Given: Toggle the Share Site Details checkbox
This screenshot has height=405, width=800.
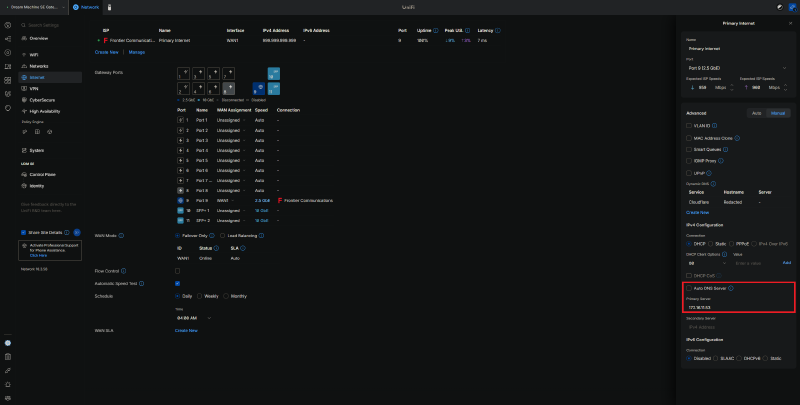Looking at the screenshot, I should point(23,233).
